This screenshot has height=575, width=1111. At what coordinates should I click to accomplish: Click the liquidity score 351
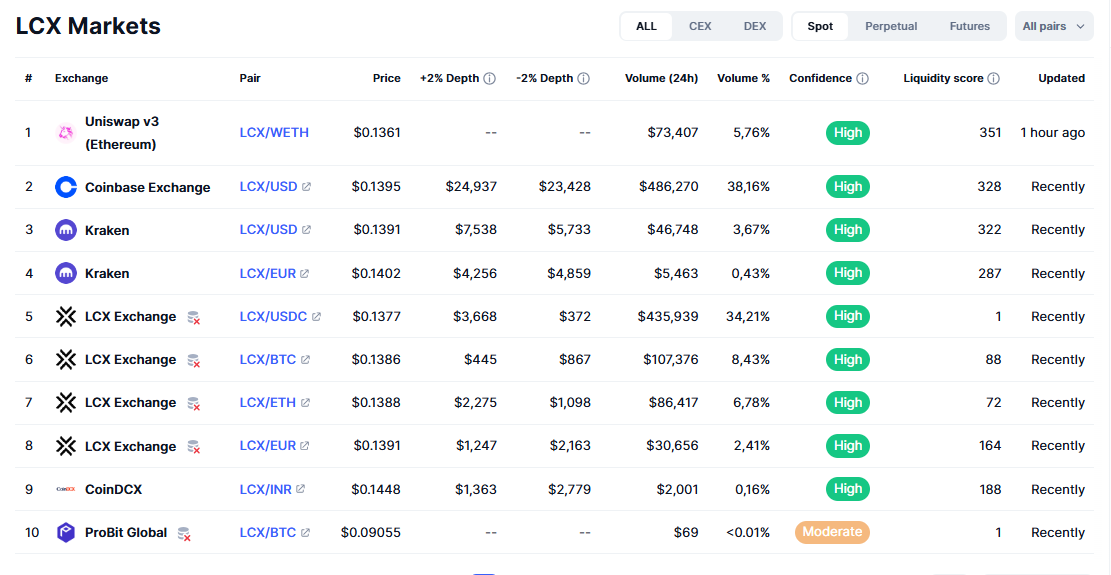[990, 132]
